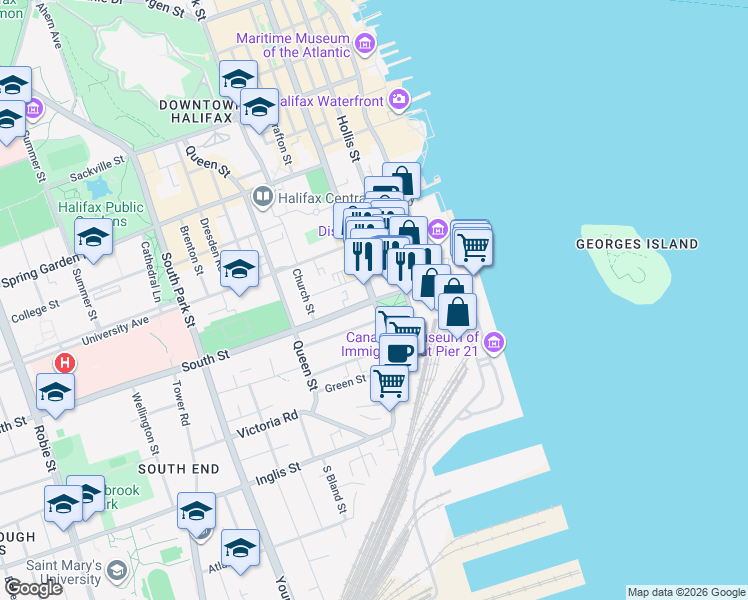Select school marker near Halifax Public Gardens

94,238
